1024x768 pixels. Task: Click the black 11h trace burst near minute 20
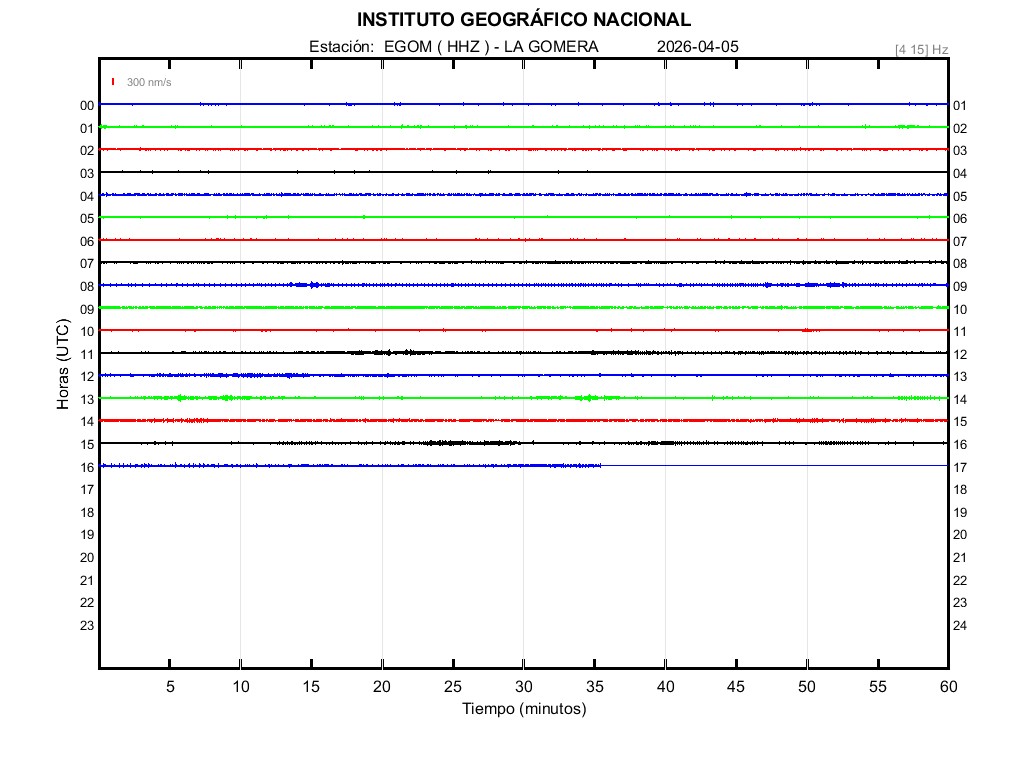[382, 352]
